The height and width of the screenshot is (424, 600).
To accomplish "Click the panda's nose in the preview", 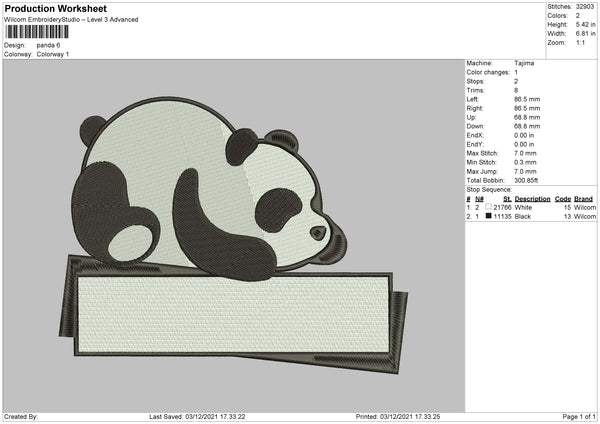I will point(319,233).
